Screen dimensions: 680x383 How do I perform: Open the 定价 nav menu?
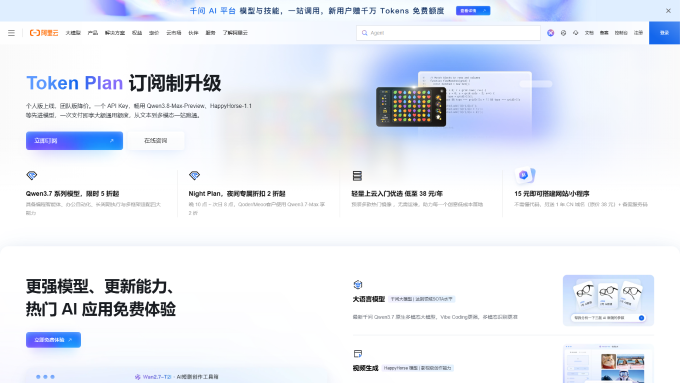click(154, 33)
